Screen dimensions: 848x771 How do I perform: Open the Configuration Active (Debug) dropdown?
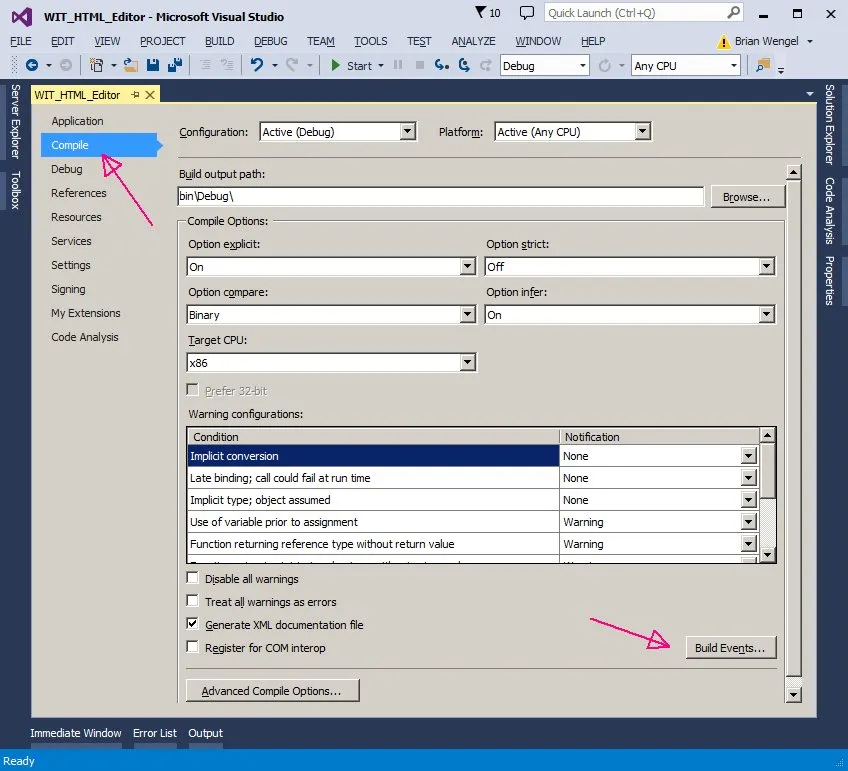407,132
